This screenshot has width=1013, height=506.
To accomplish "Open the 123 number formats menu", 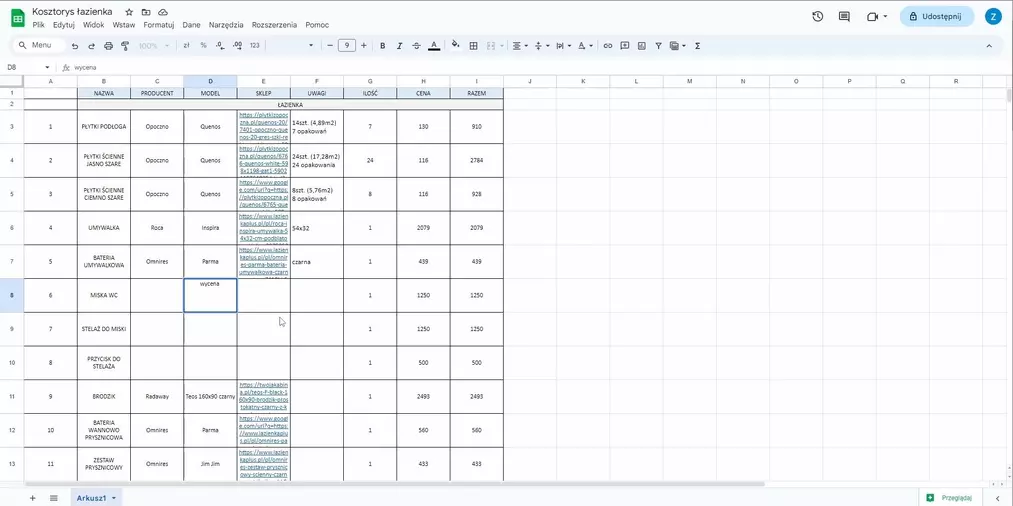I will [255, 46].
